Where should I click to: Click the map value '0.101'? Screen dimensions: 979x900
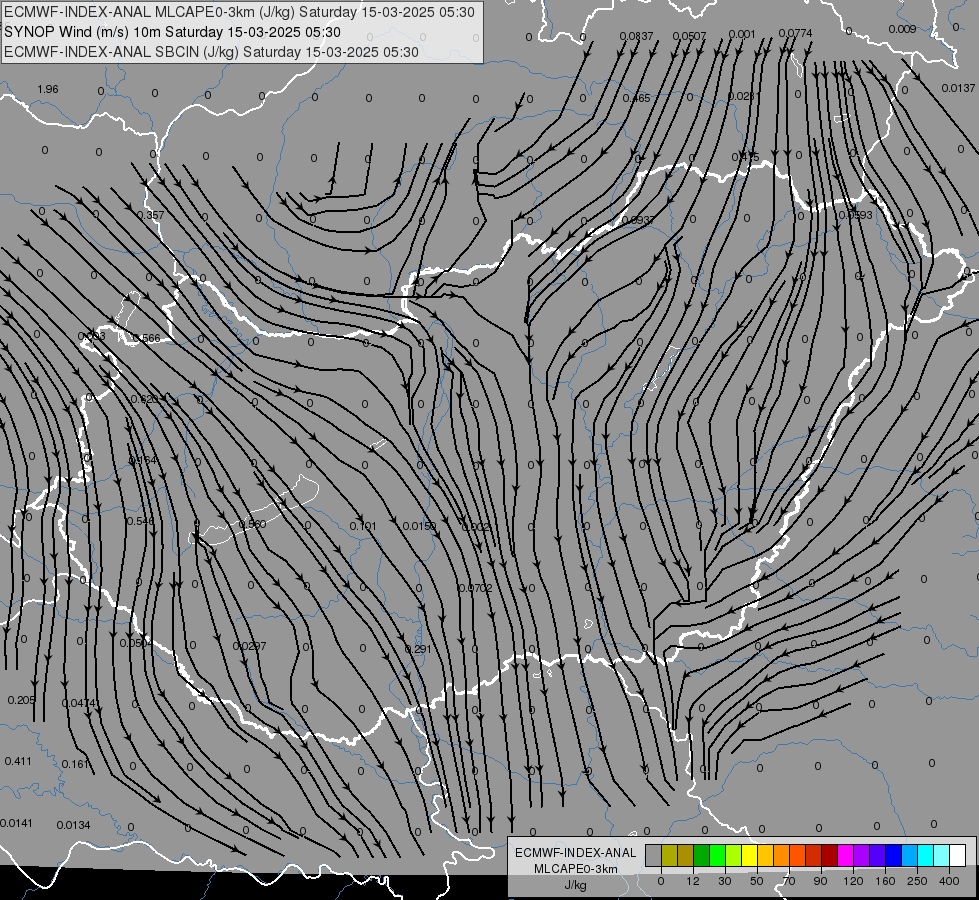(x=363, y=526)
